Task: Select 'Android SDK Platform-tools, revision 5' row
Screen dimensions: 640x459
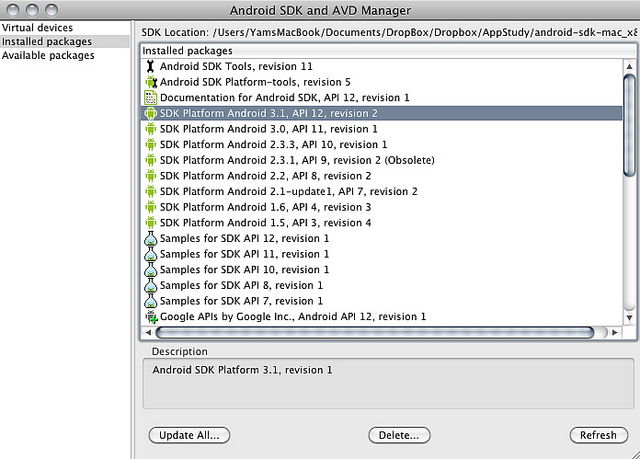Action: pyautogui.click(x=382, y=82)
